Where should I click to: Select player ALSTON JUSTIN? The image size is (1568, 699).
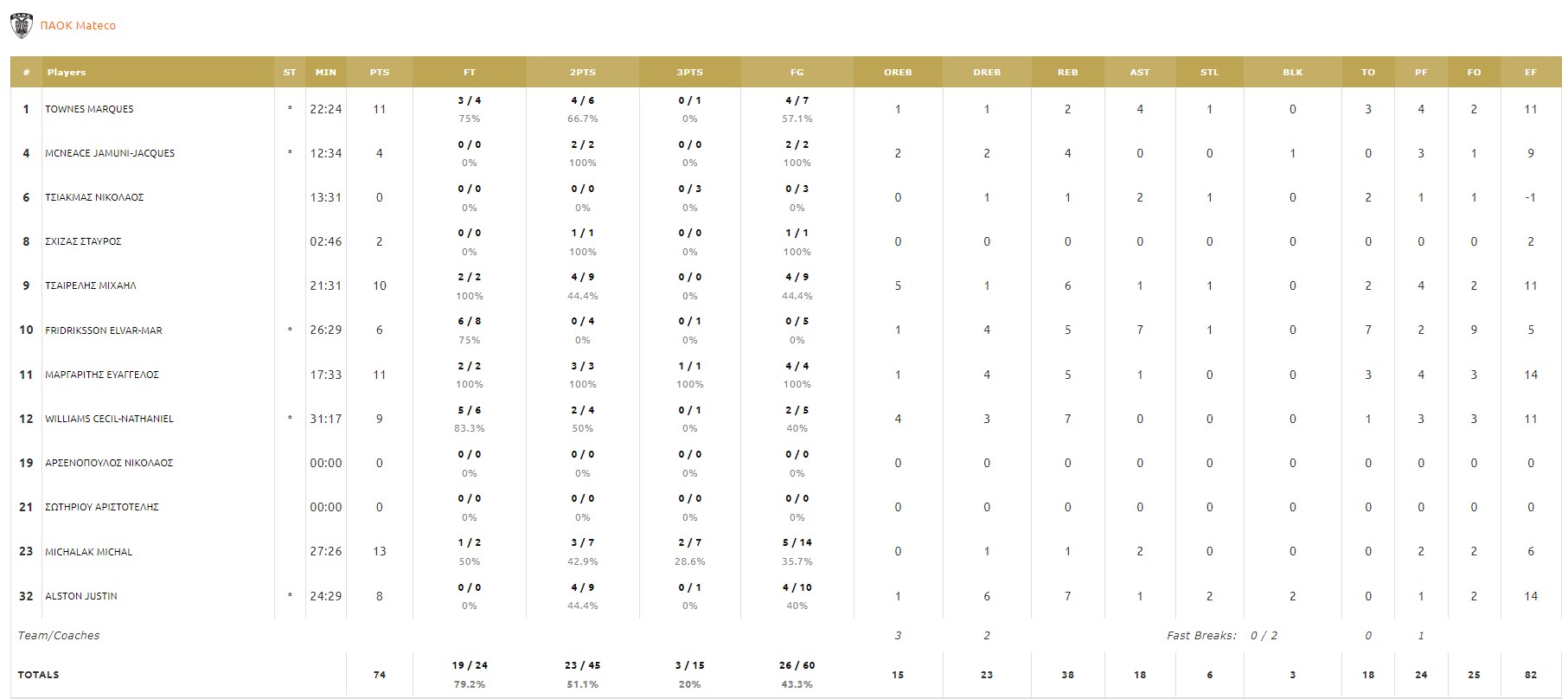coord(81,596)
